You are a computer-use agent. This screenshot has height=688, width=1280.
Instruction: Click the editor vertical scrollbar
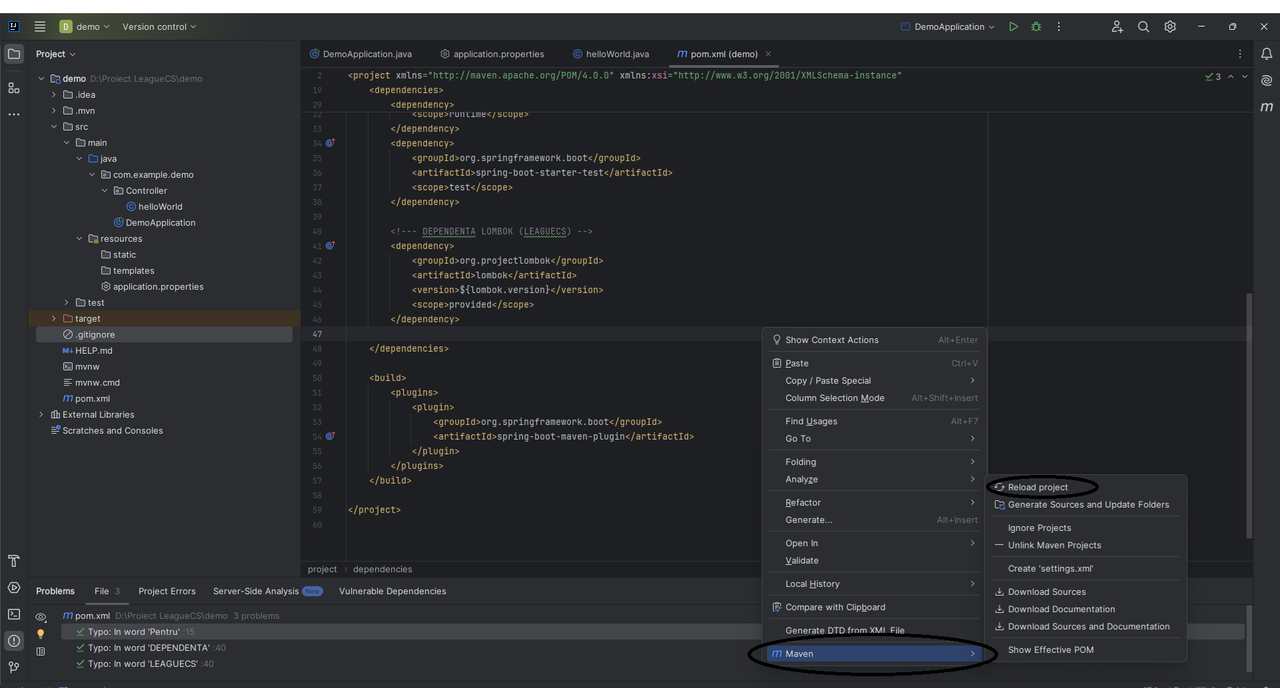click(x=1248, y=415)
